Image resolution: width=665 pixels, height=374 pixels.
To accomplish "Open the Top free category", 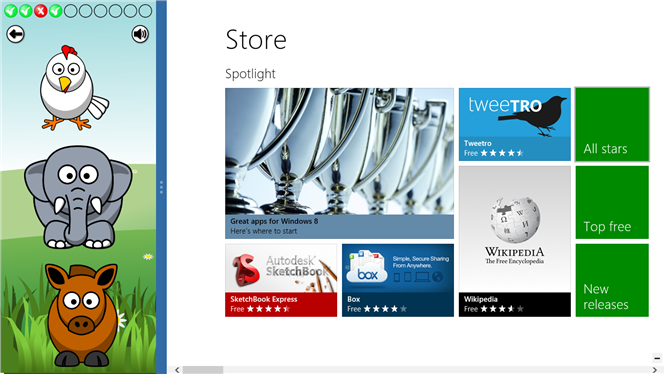I will 612,202.
